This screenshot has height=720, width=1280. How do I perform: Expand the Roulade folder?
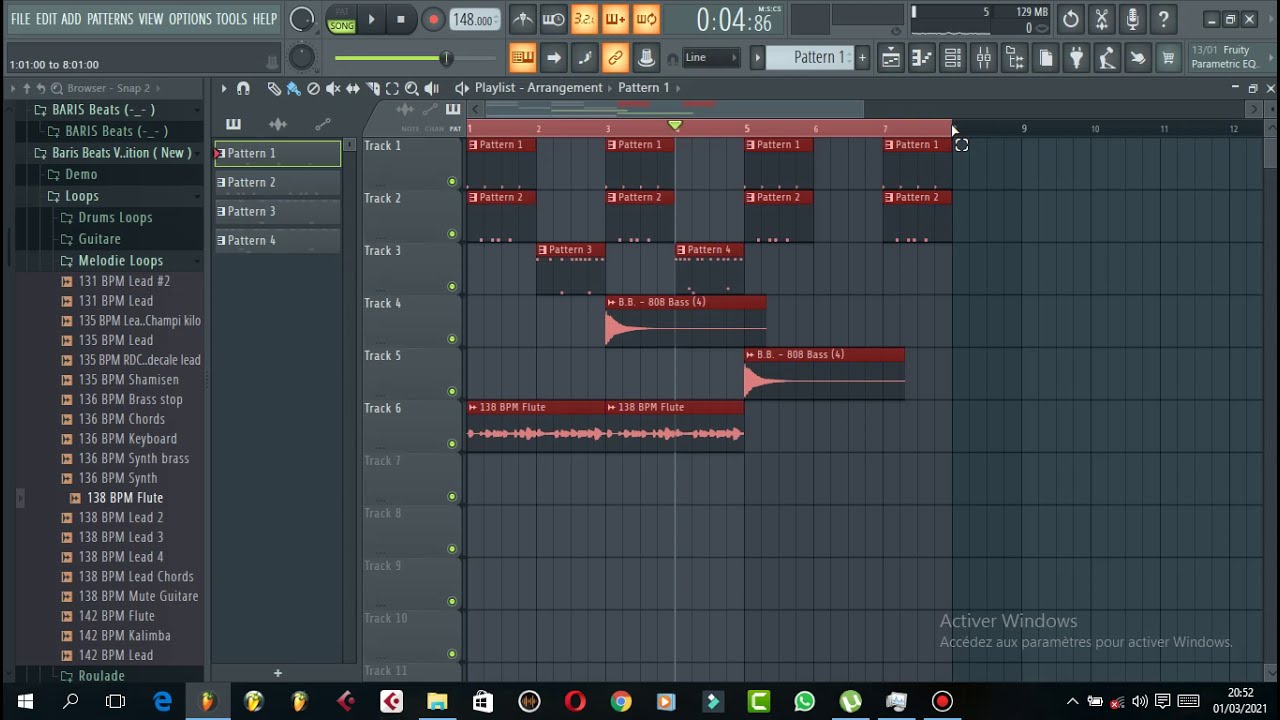click(x=101, y=676)
